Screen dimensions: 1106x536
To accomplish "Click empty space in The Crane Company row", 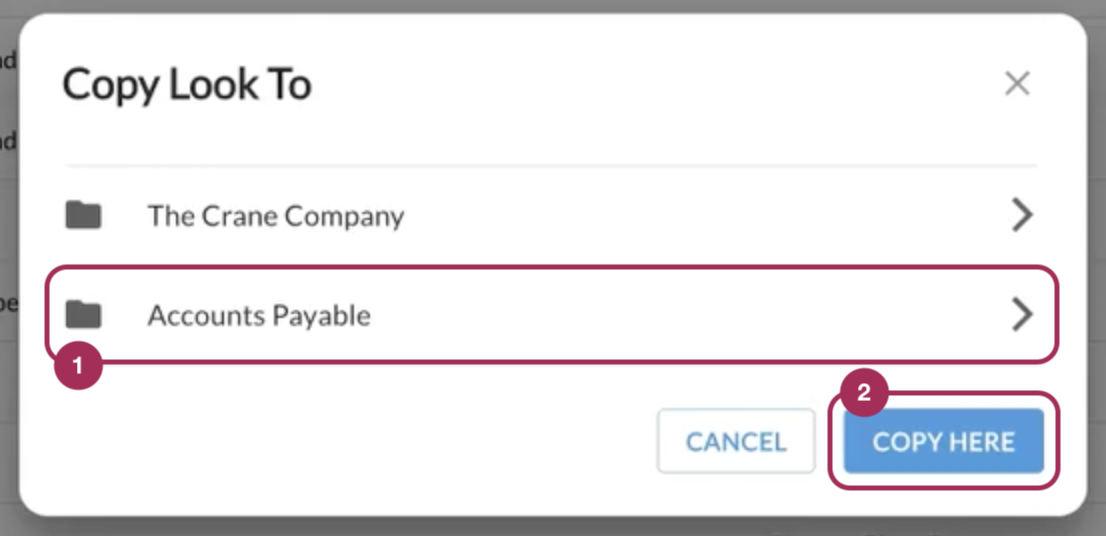I will click(x=705, y=215).
